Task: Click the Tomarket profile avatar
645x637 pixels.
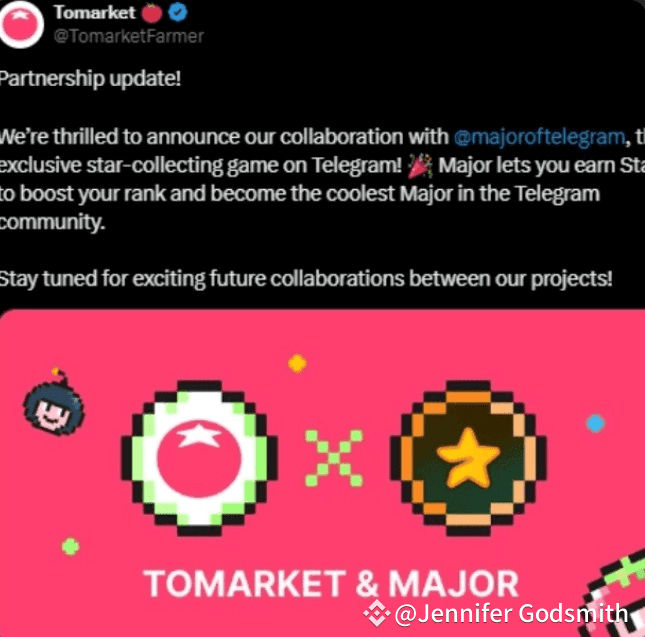Action: tap(21, 24)
